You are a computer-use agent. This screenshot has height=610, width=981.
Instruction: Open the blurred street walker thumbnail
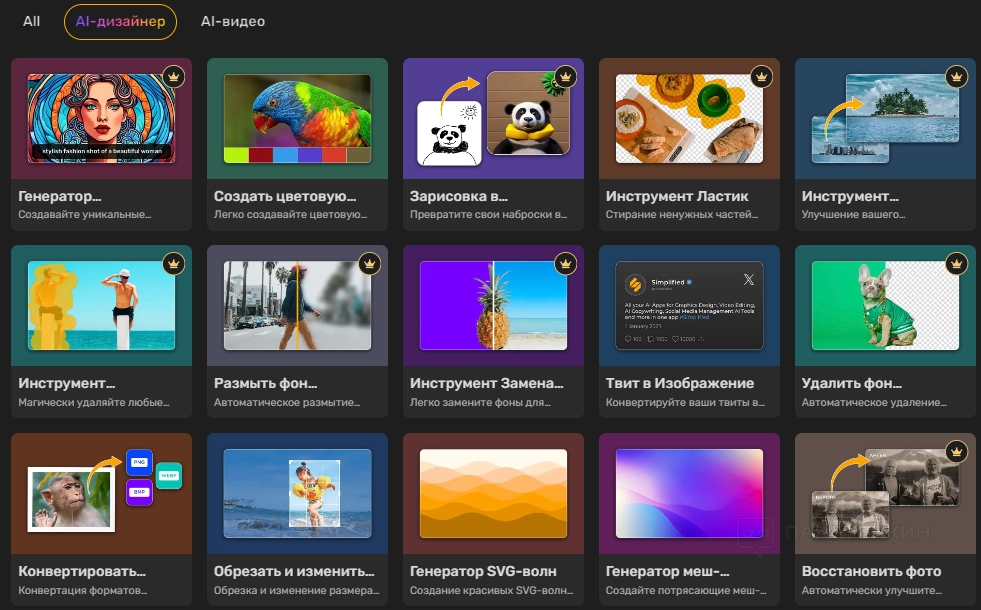[x=297, y=305]
